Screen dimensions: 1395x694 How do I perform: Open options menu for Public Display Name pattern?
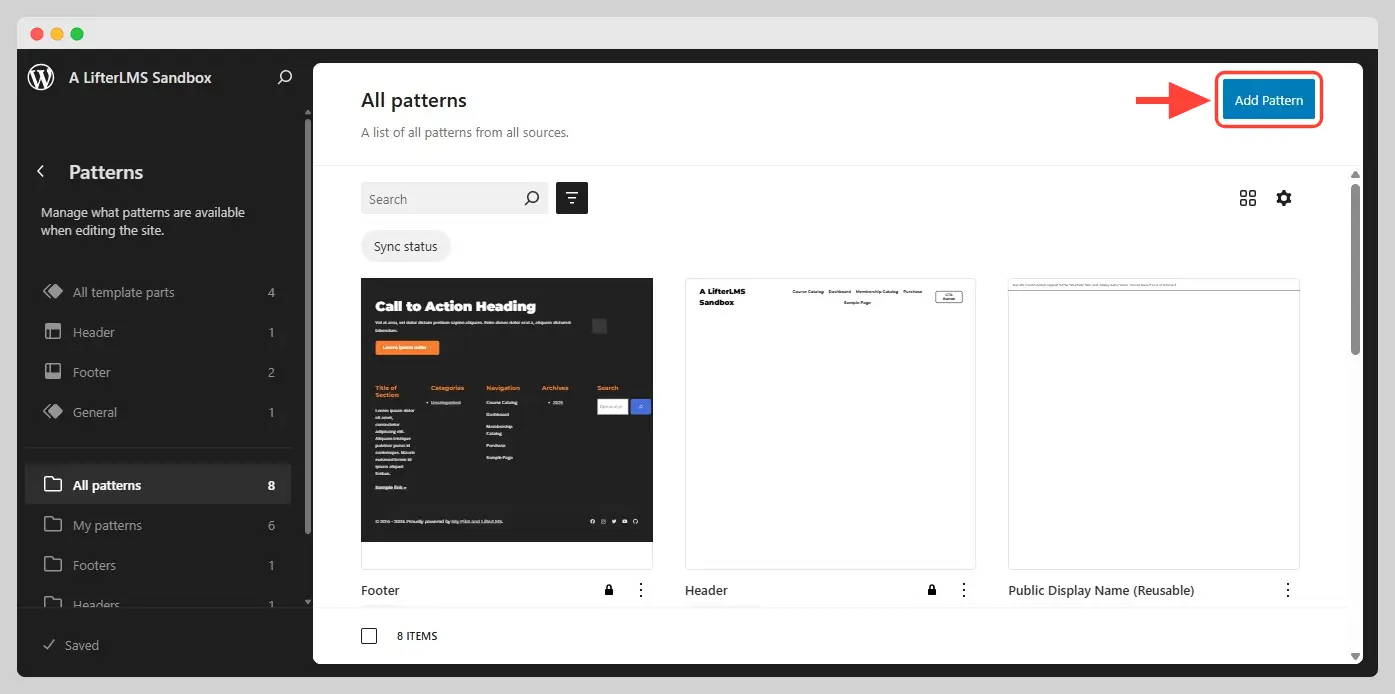[1287, 590]
